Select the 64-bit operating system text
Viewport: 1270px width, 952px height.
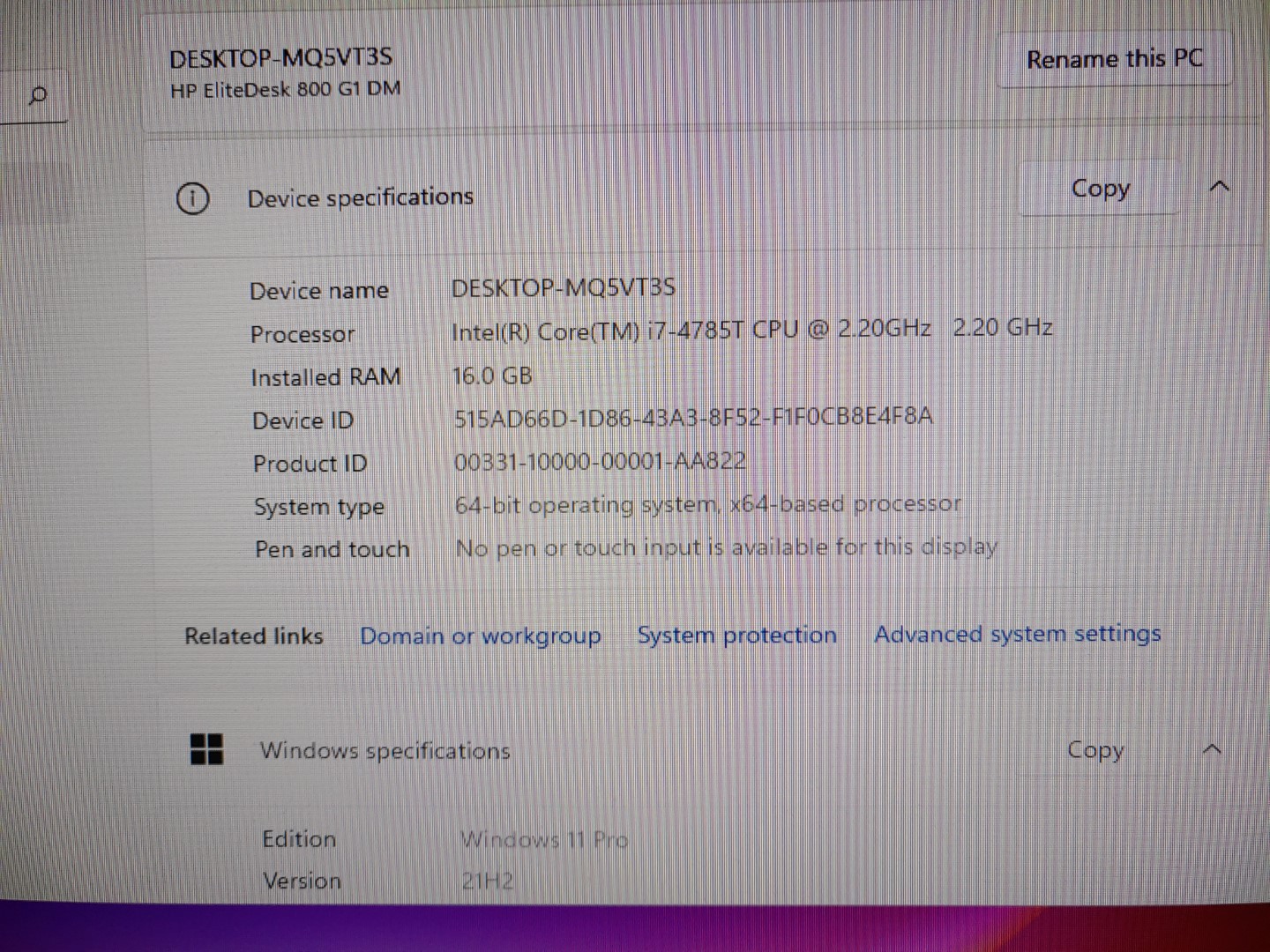pyautogui.click(x=707, y=504)
